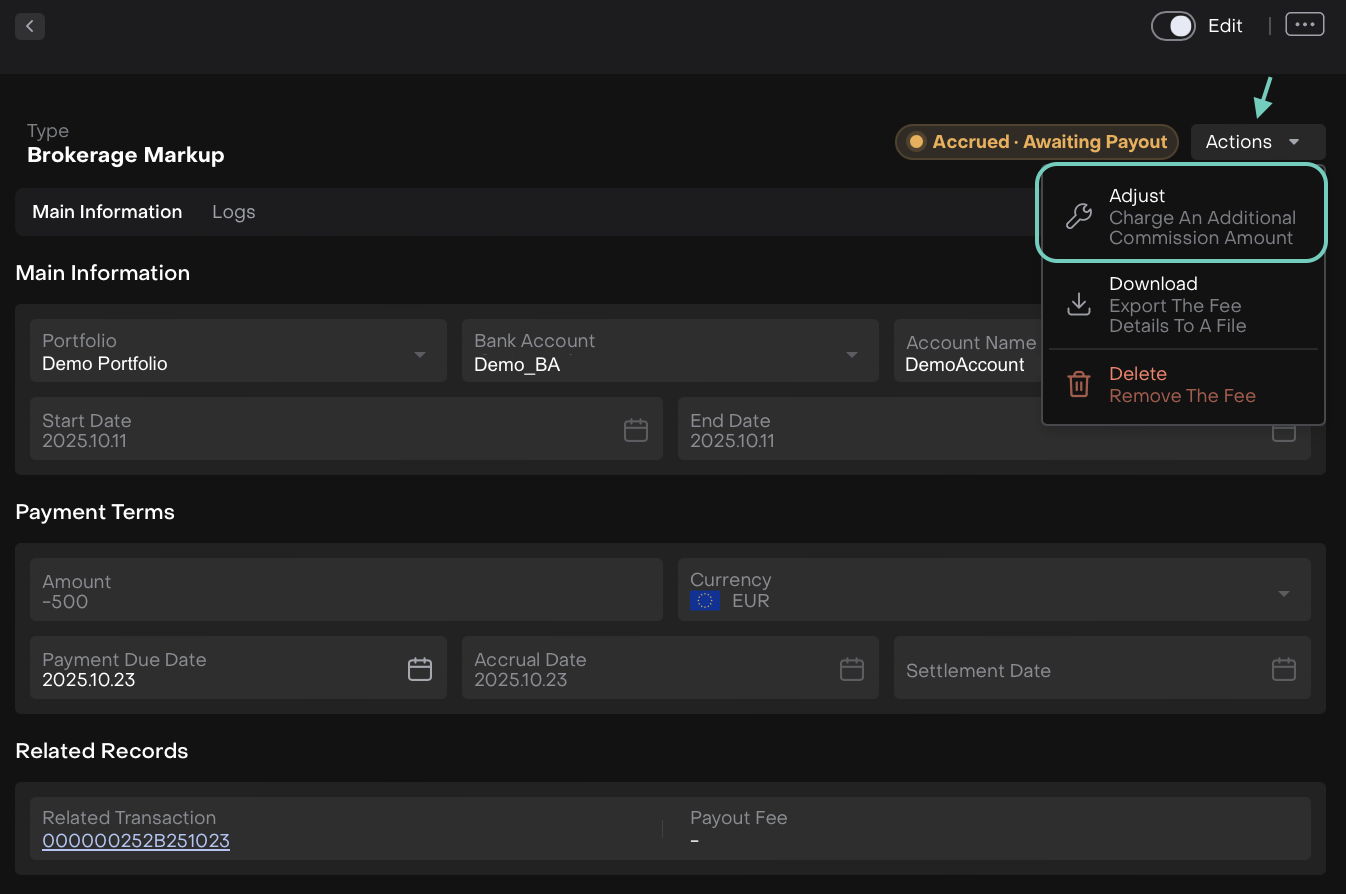1346x894 pixels.
Task: Click the download arrow icon
Action: pos(1078,304)
